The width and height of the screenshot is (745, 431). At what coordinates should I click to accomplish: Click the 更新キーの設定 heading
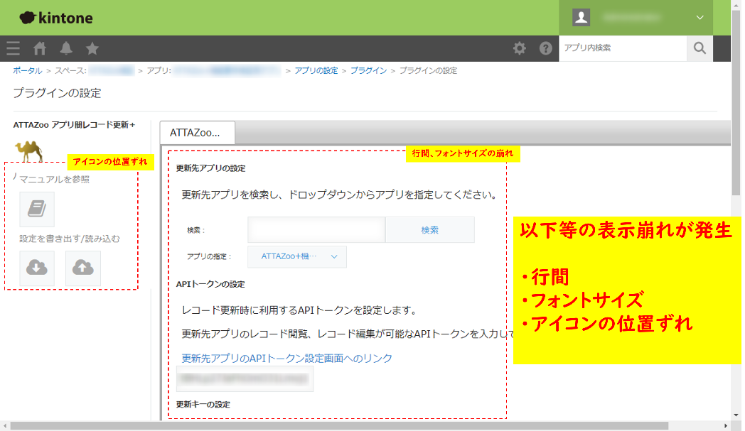tap(203, 404)
